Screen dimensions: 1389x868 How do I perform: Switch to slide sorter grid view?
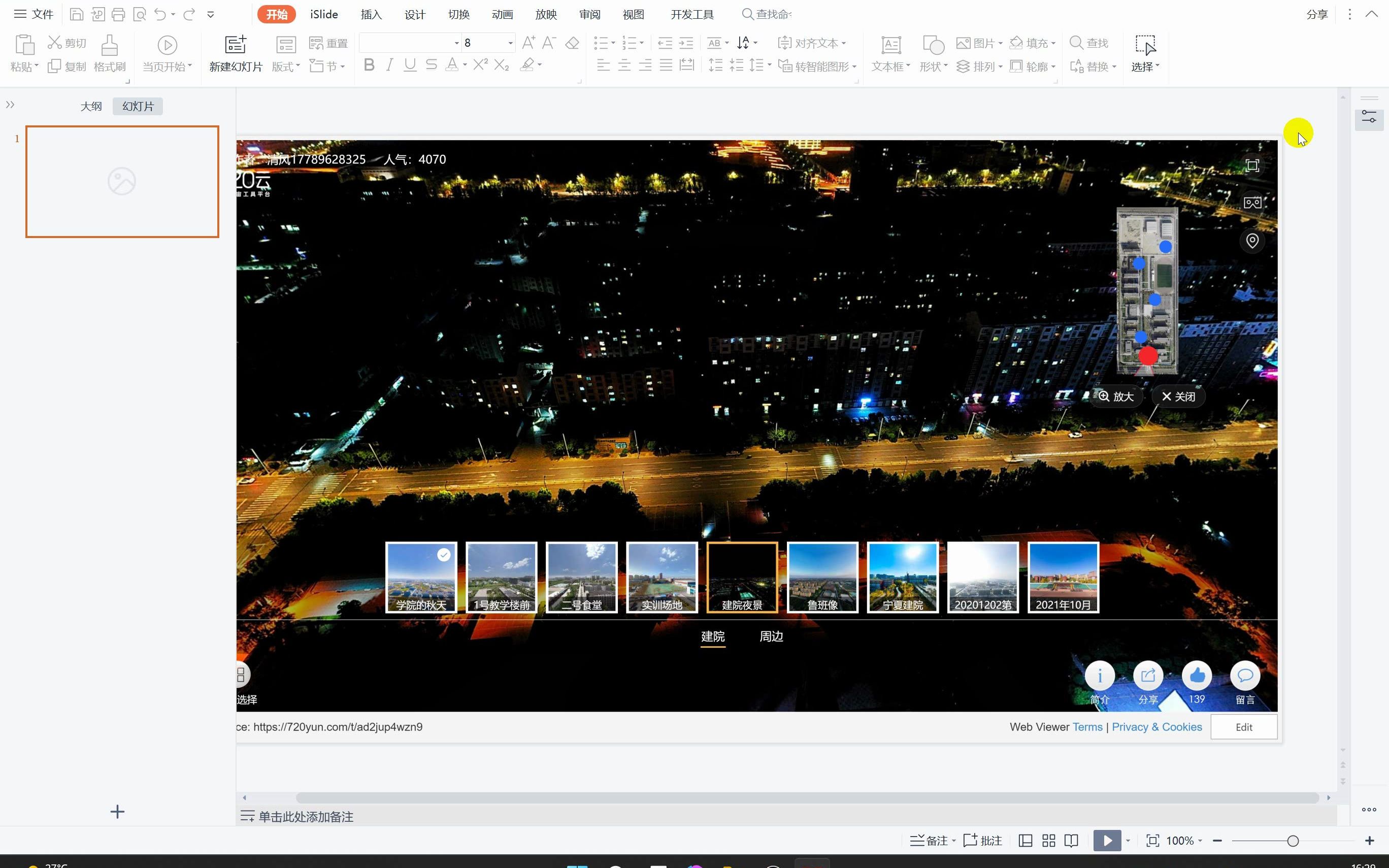coord(1048,841)
